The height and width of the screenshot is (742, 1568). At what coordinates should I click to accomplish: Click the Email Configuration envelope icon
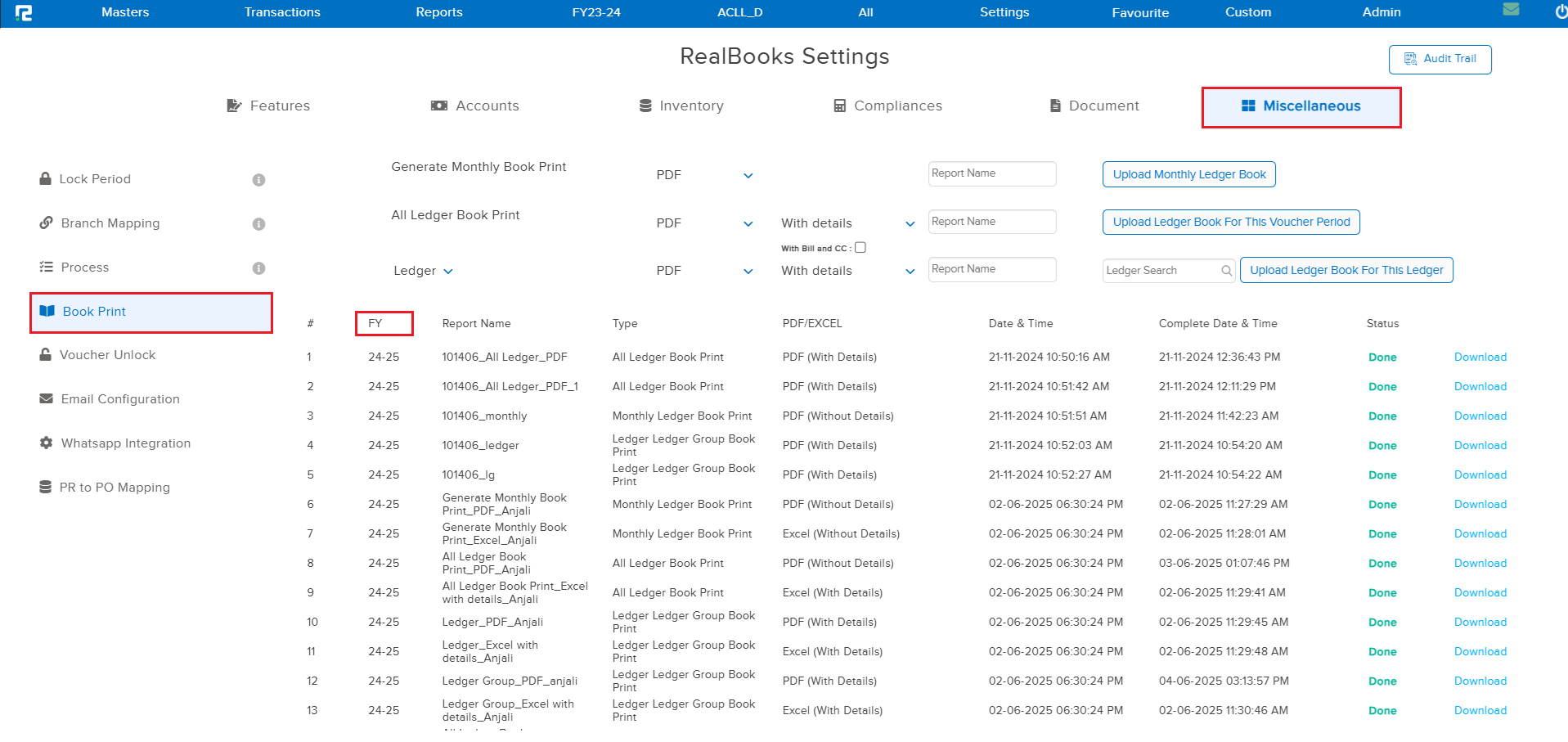(x=47, y=398)
